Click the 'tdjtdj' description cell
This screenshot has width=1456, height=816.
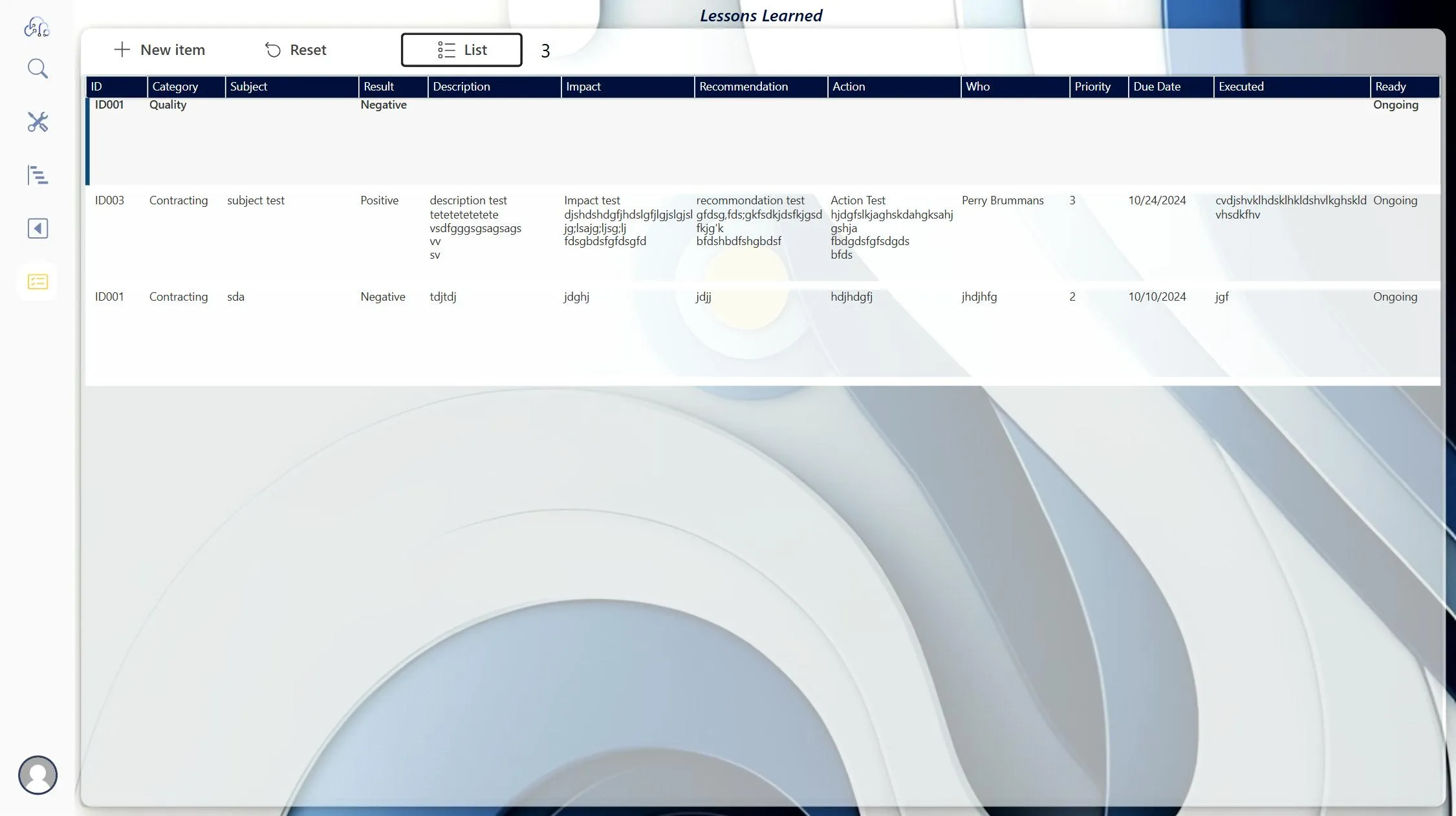pyautogui.click(x=443, y=297)
